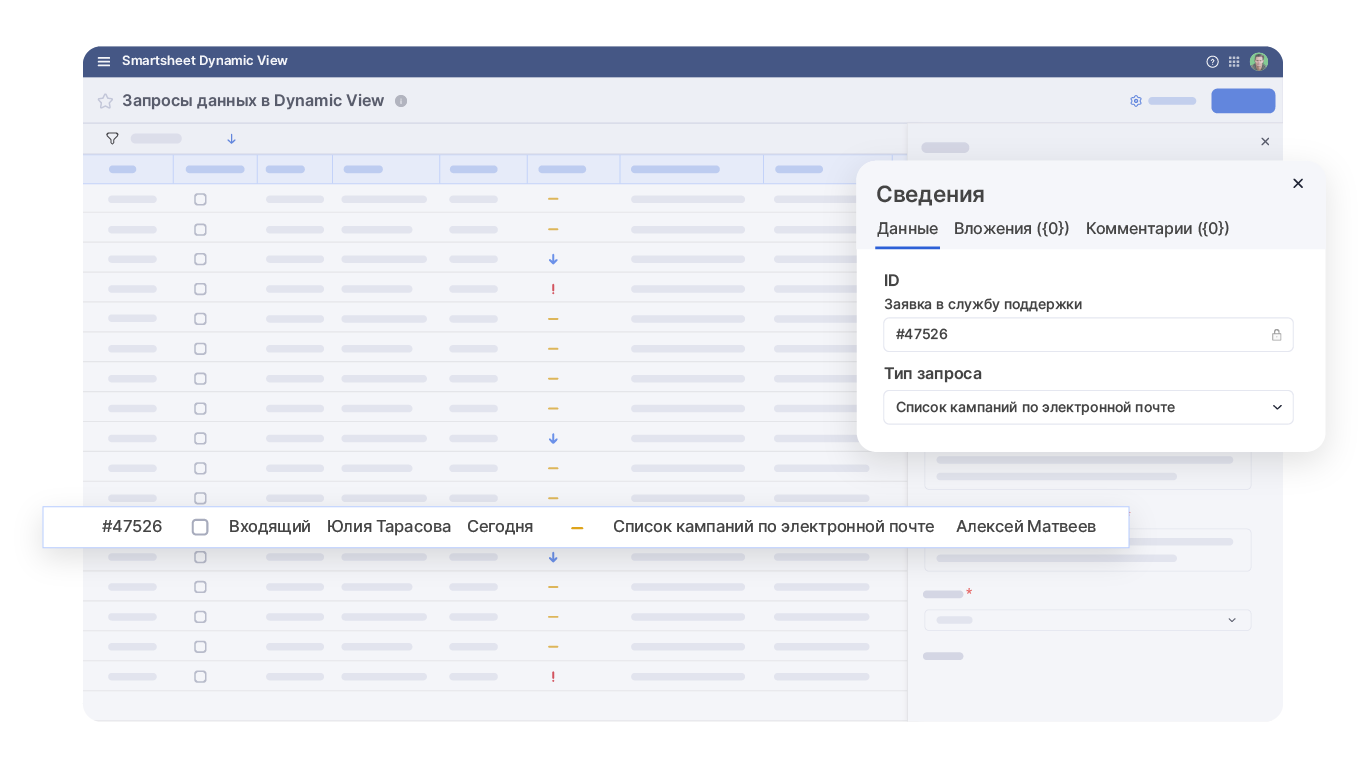Switch to the Вложения tab
Image resolution: width=1366 pixels, height=768 pixels.
[1011, 229]
